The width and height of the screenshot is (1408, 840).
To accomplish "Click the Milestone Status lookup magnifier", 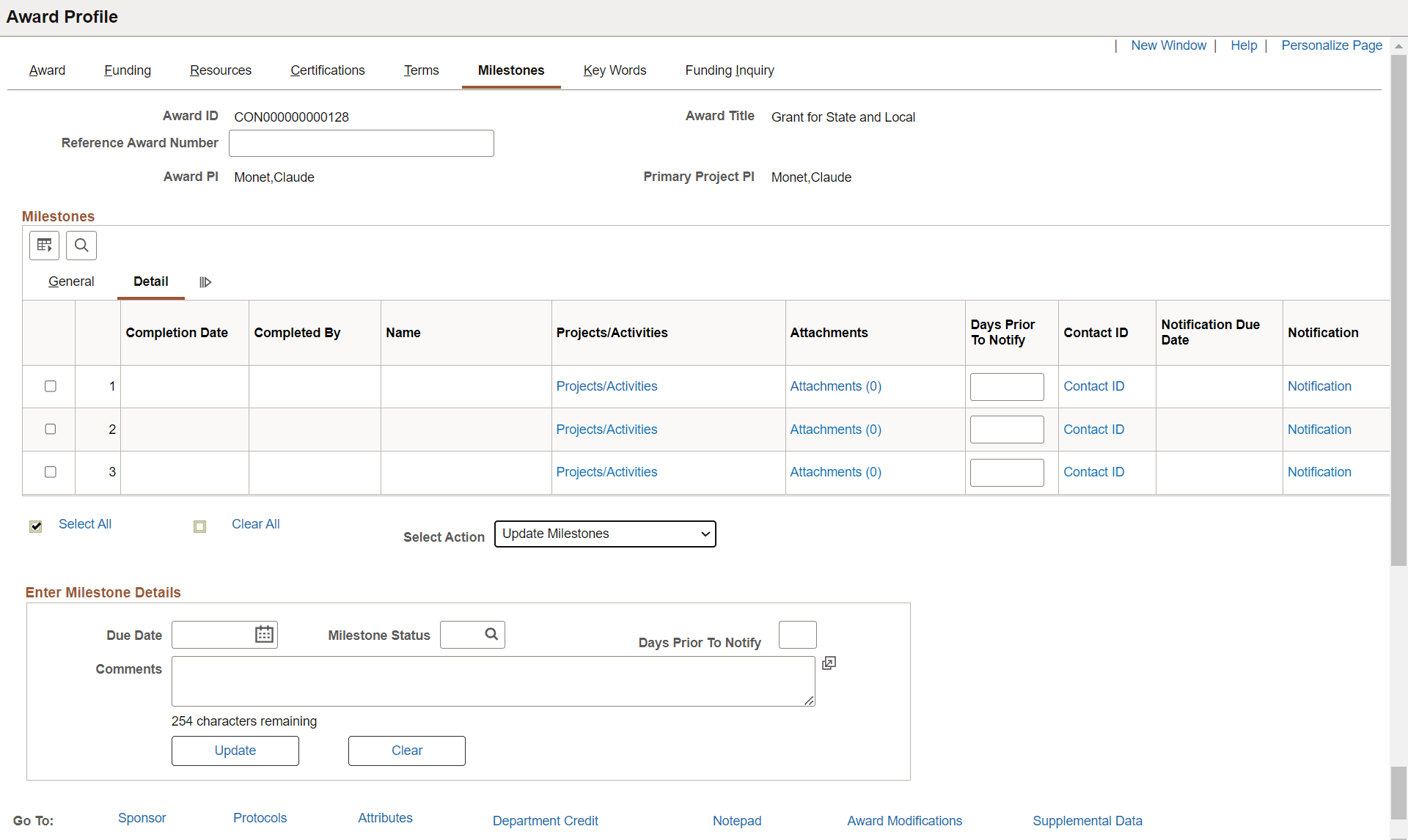I will click(x=491, y=635).
